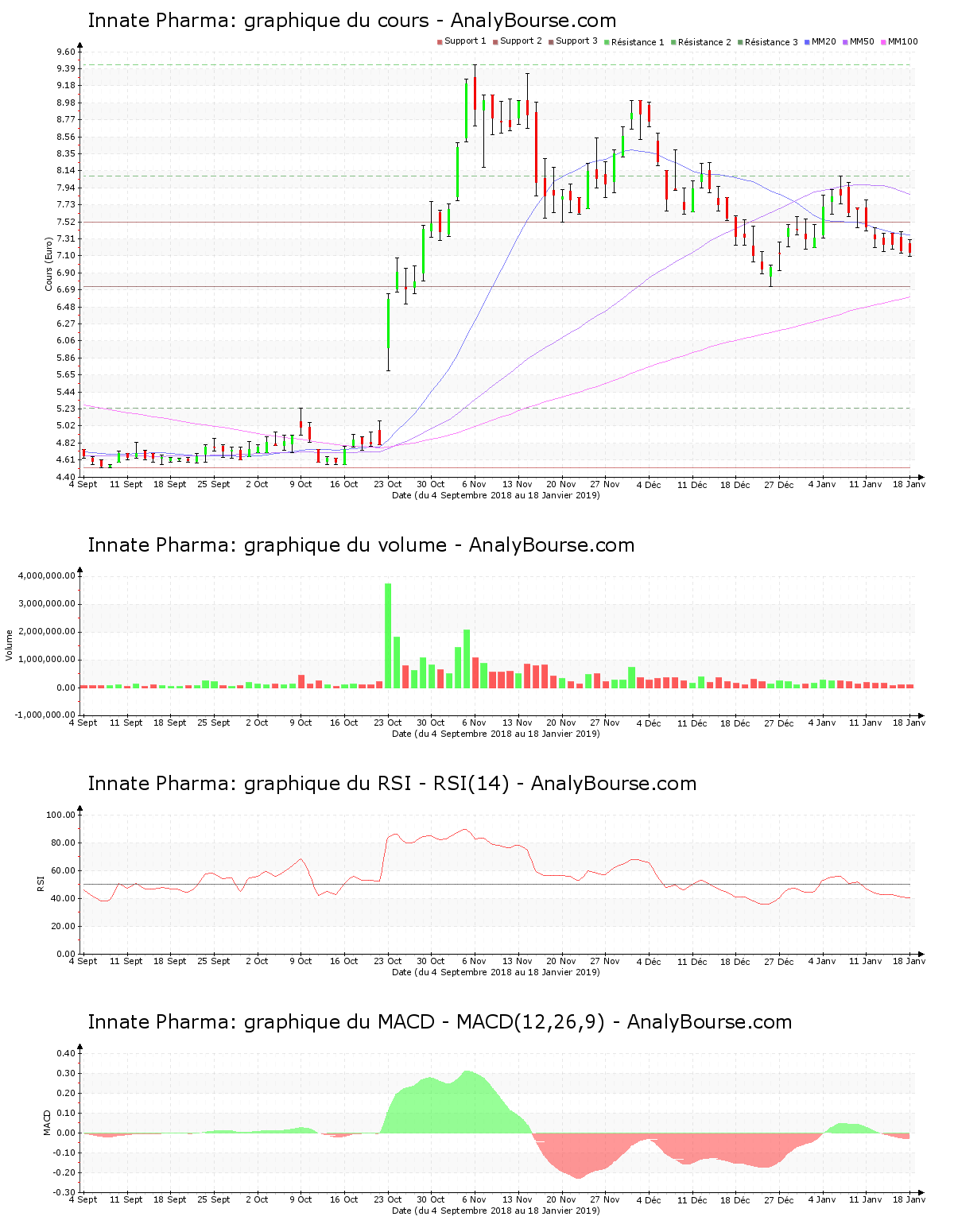Viewport: 954px width, 1232px height.
Task: Click the 'graphique du cours' chart title
Action: 352,21
